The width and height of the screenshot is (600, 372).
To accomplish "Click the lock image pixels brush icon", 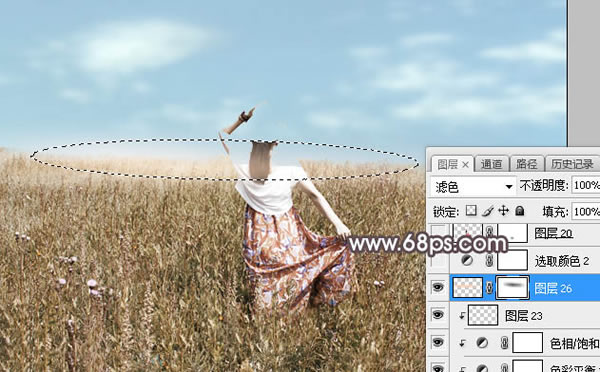I will pos(488,211).
